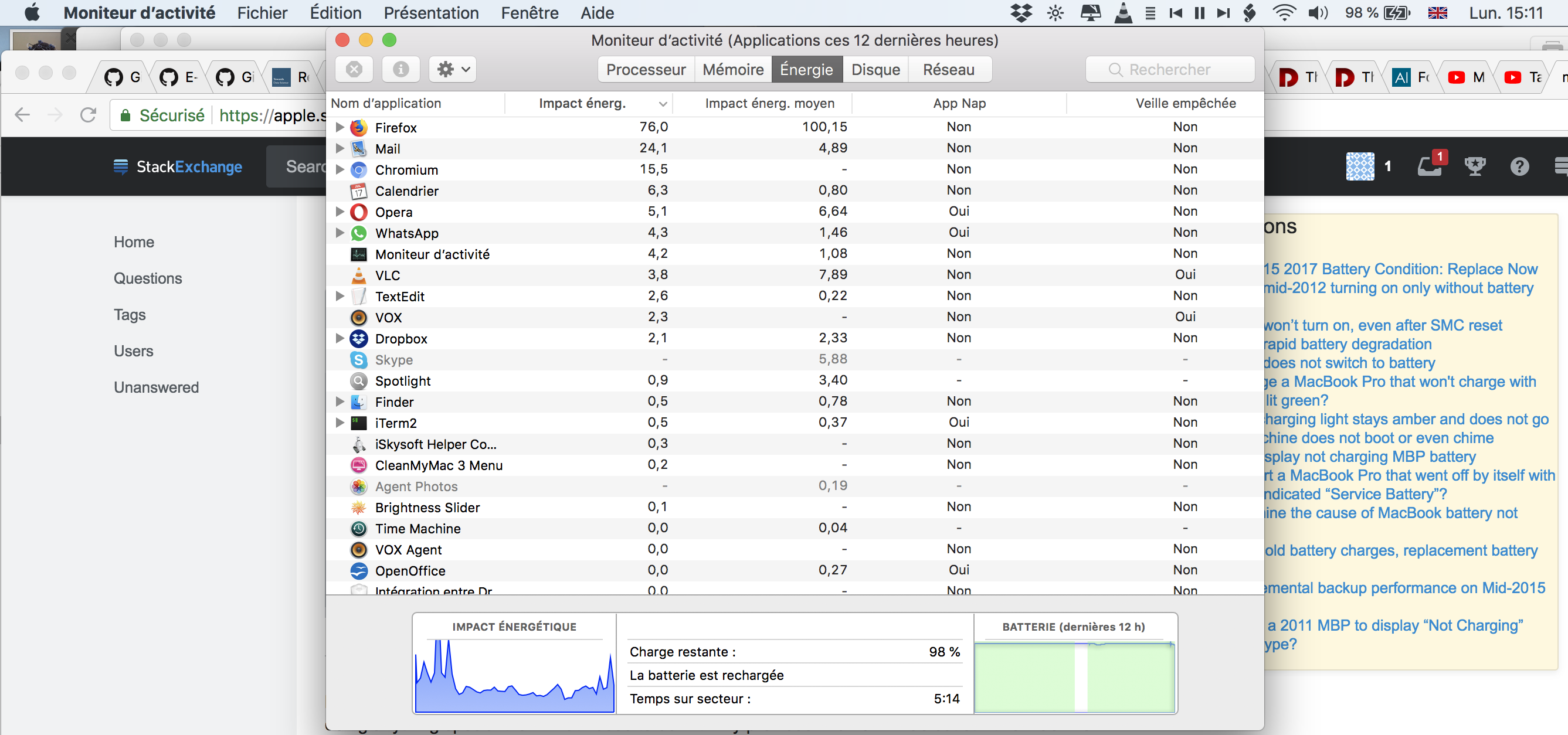Click the Calendrier calendar icon
Image resolution: width=1568 pixels, height=735 pixels.
tap(358, 191)
